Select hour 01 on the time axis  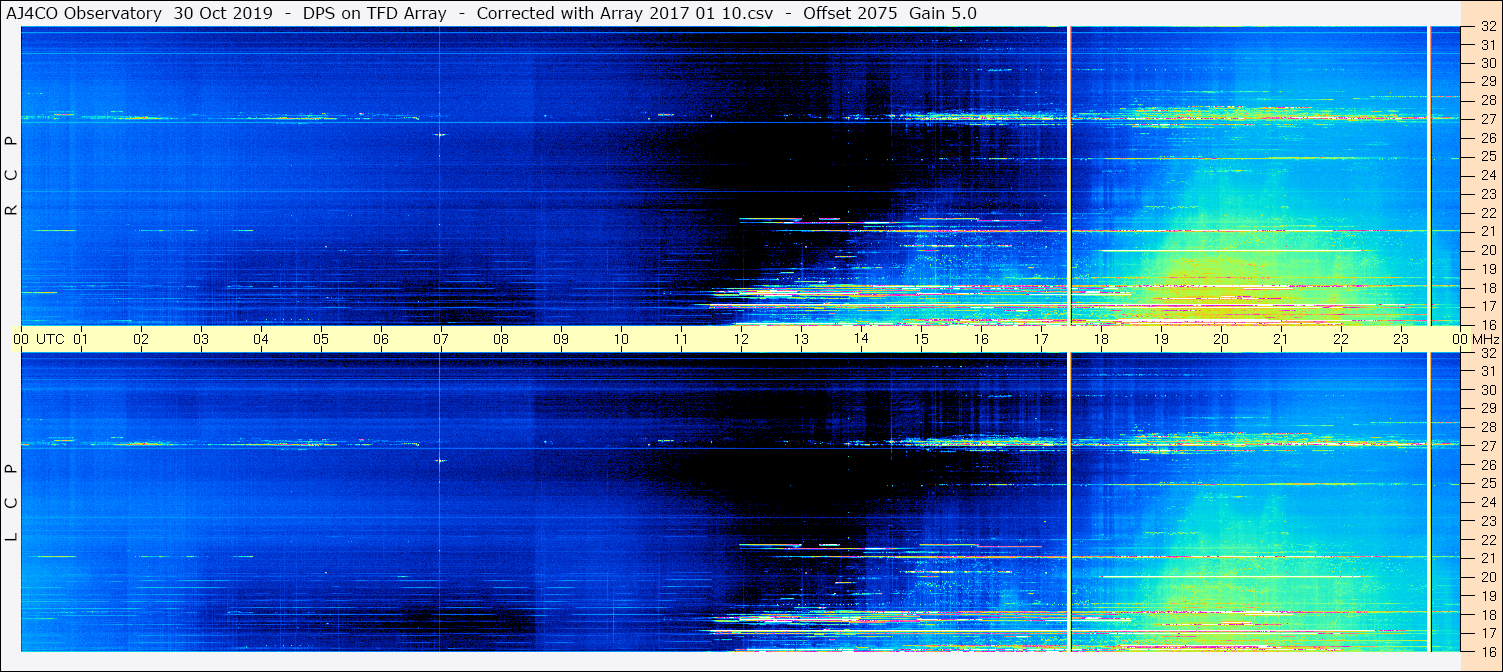coord(81,339)
